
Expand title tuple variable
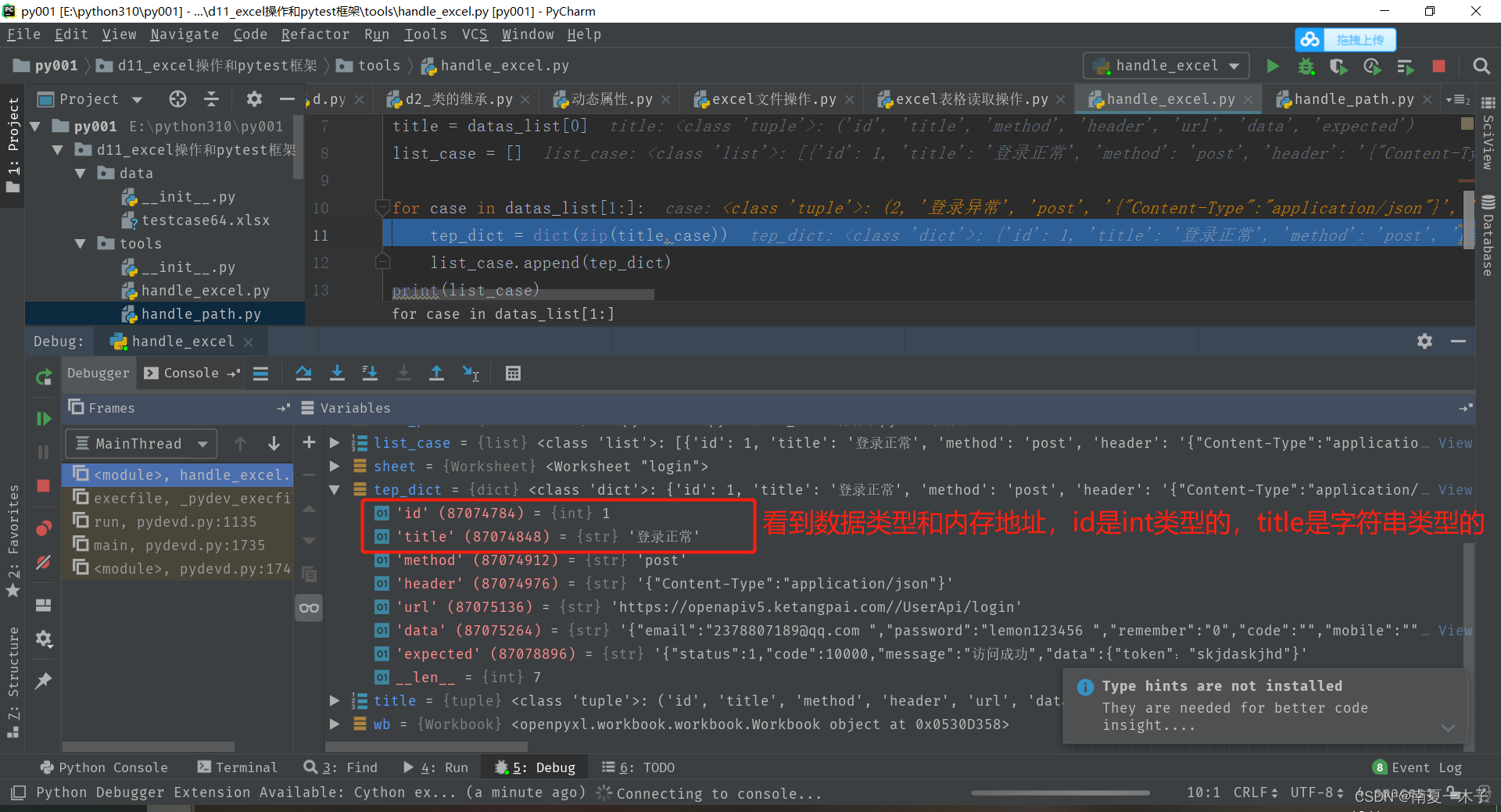pos(335,701)
